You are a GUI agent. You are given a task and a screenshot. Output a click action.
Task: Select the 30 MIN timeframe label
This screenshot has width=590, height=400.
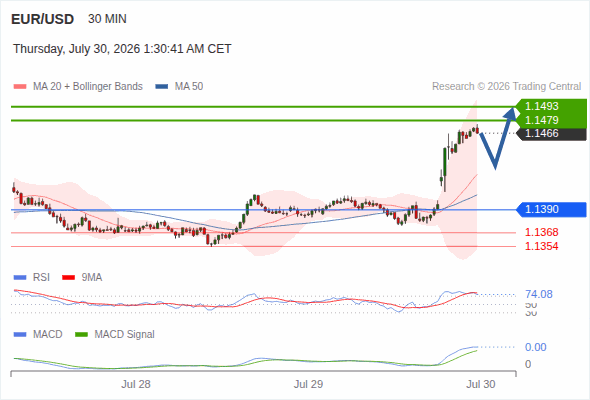click(x=107, y=19)
